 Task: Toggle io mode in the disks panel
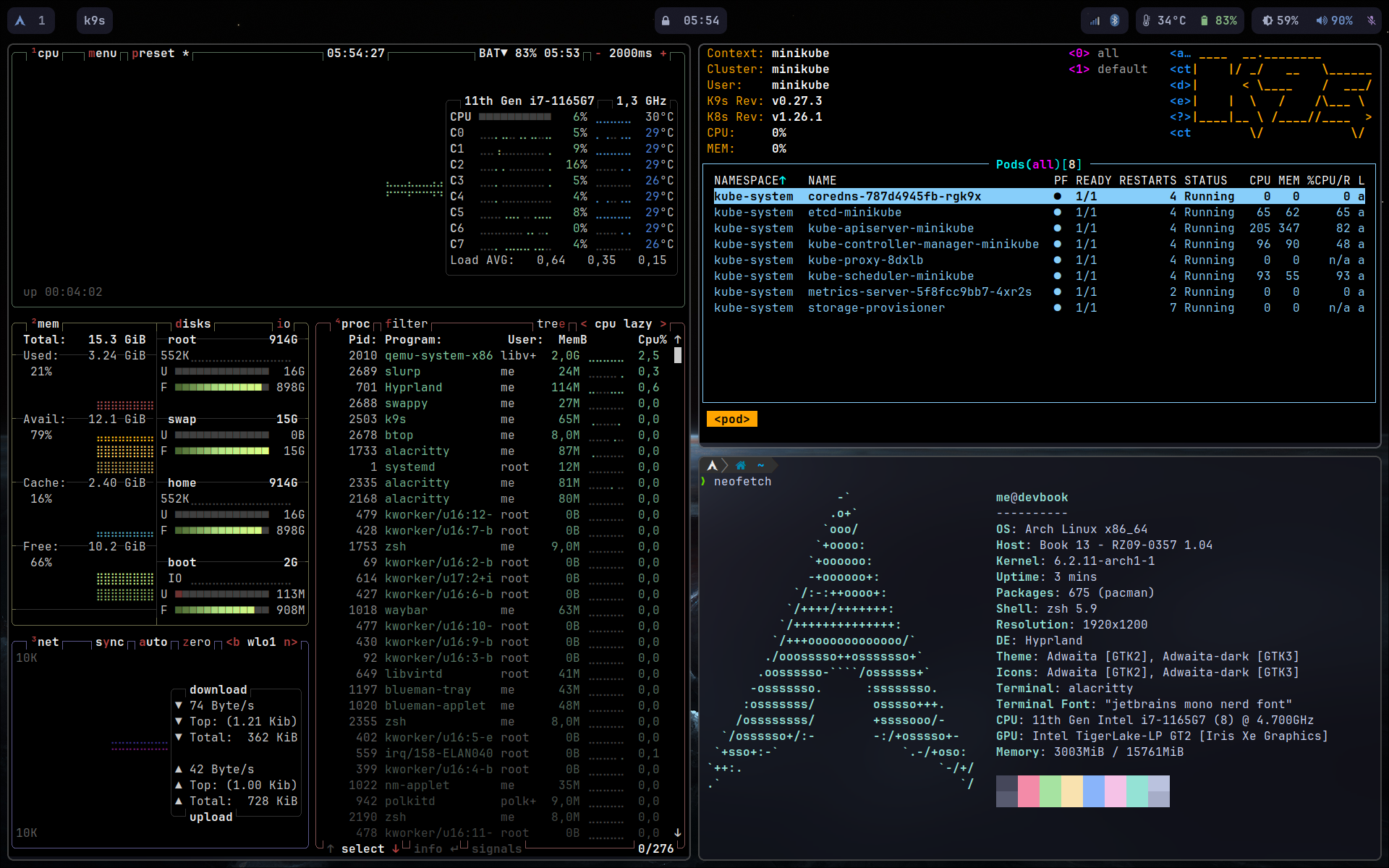[x=283, y=324]
